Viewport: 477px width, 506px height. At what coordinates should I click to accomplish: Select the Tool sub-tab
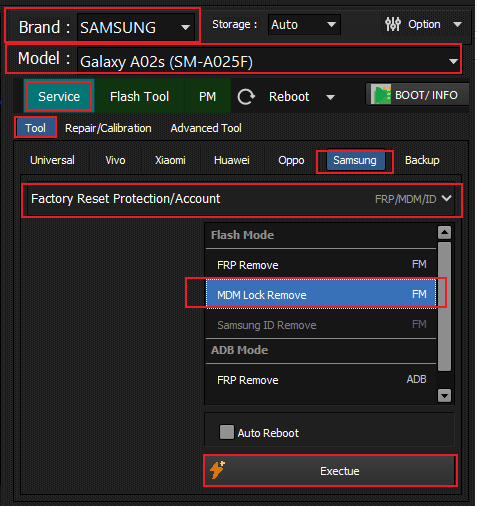pyautogui.click(x=35, y=128)
